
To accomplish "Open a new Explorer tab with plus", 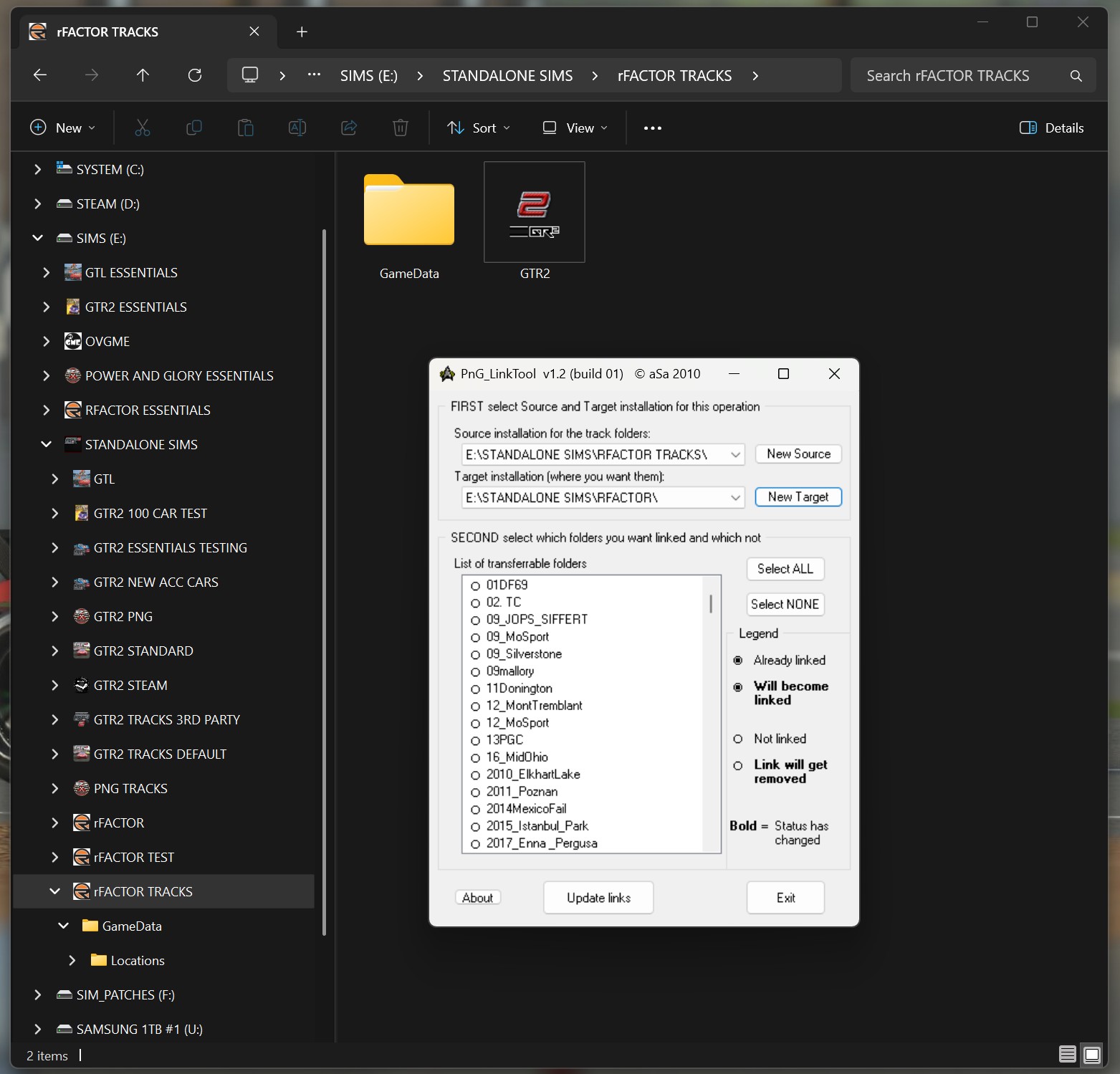I will pyautogui.click(x=302, y=32).
